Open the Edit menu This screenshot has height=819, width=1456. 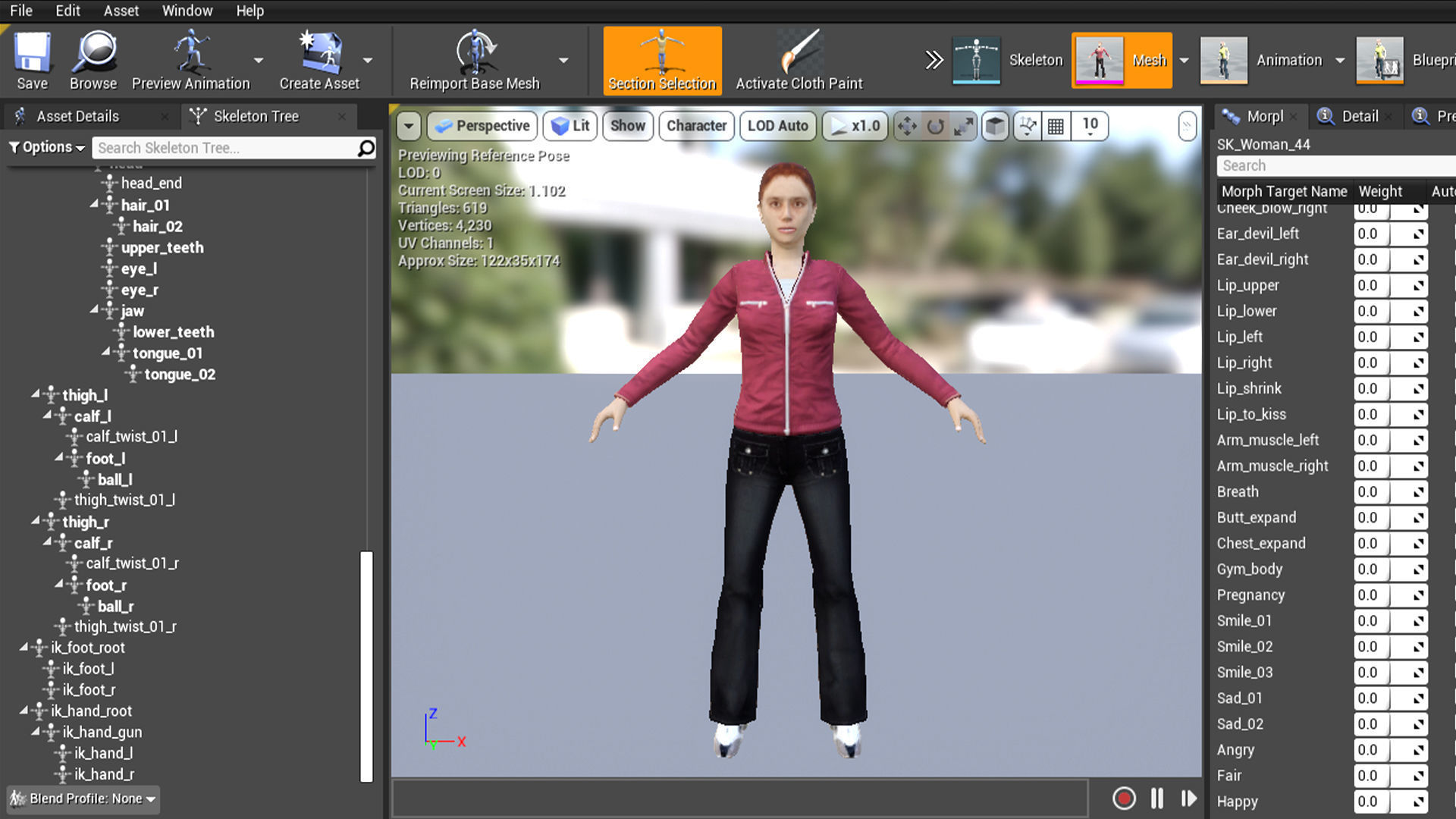(67, 11)
